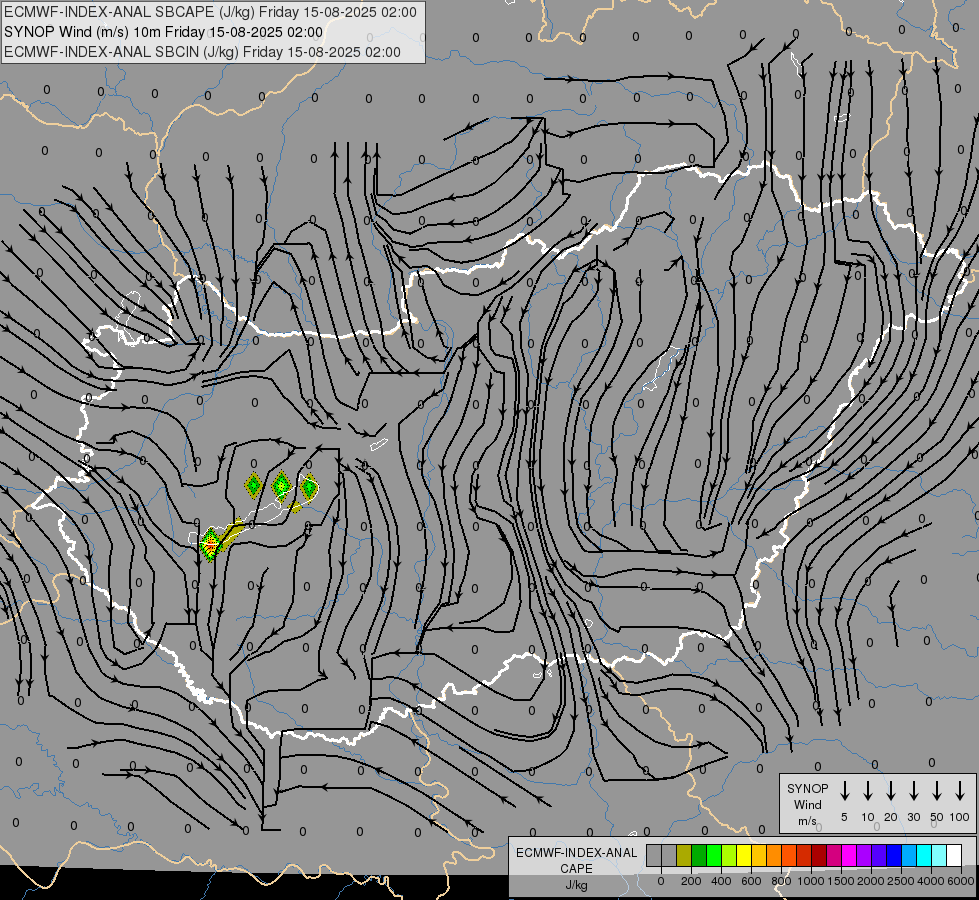The height and width of the screenshot is (900, 979).
Task: Pick the yellow-green CAPE legend swatch
Action: click(x=729, y=855)
